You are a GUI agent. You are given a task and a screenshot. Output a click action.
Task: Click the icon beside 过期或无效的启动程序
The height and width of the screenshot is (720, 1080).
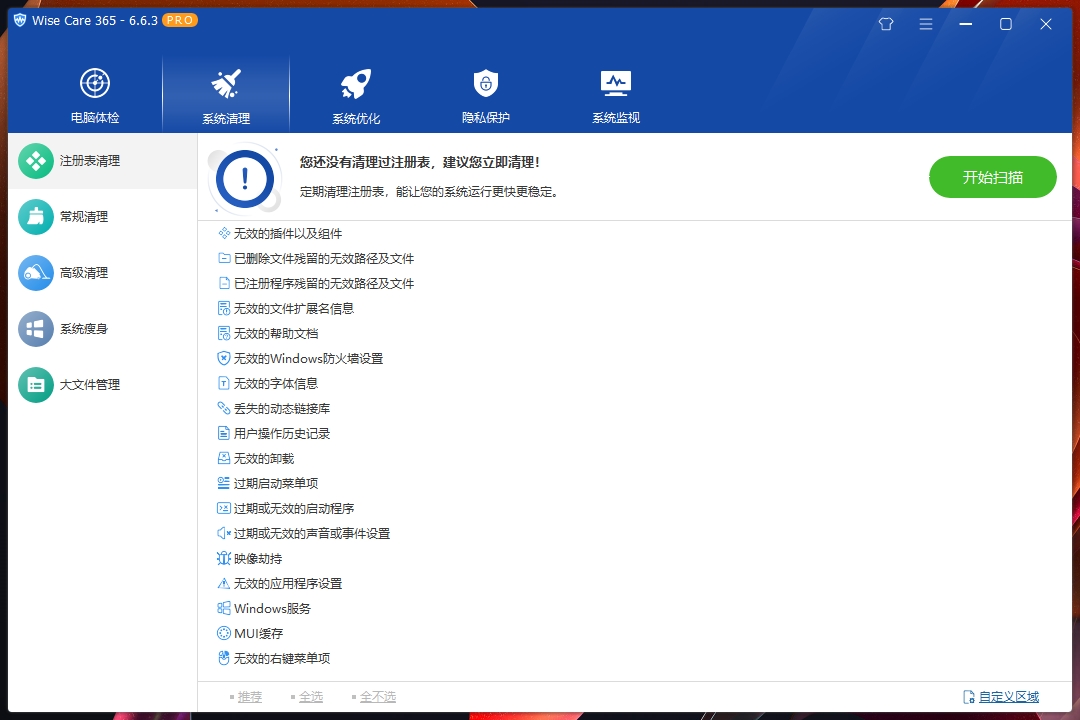pos(224,508)
